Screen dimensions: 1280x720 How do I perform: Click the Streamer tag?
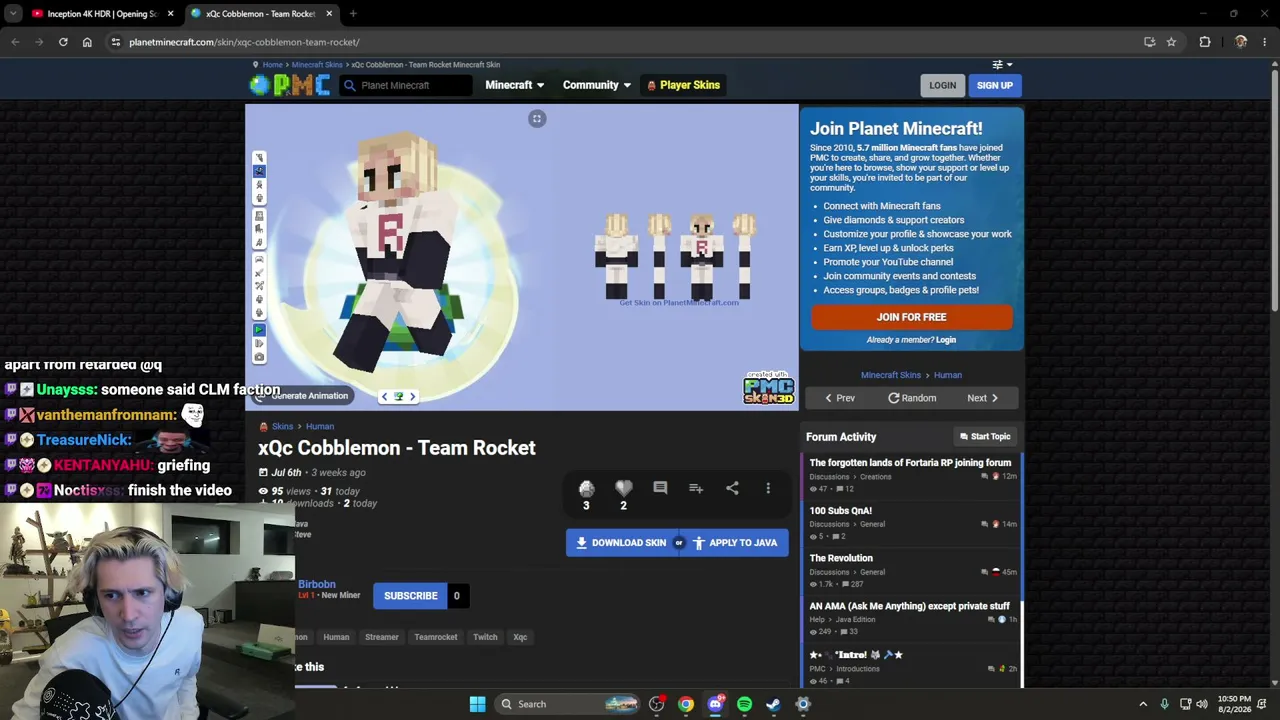(x=381, y=637)
